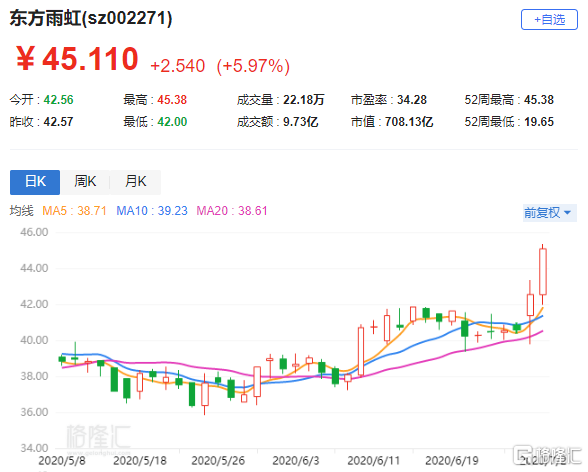Screen dimensions: 588x472
Task: Click the 38.00 y-axis label
Action: [x=34, y=376]
